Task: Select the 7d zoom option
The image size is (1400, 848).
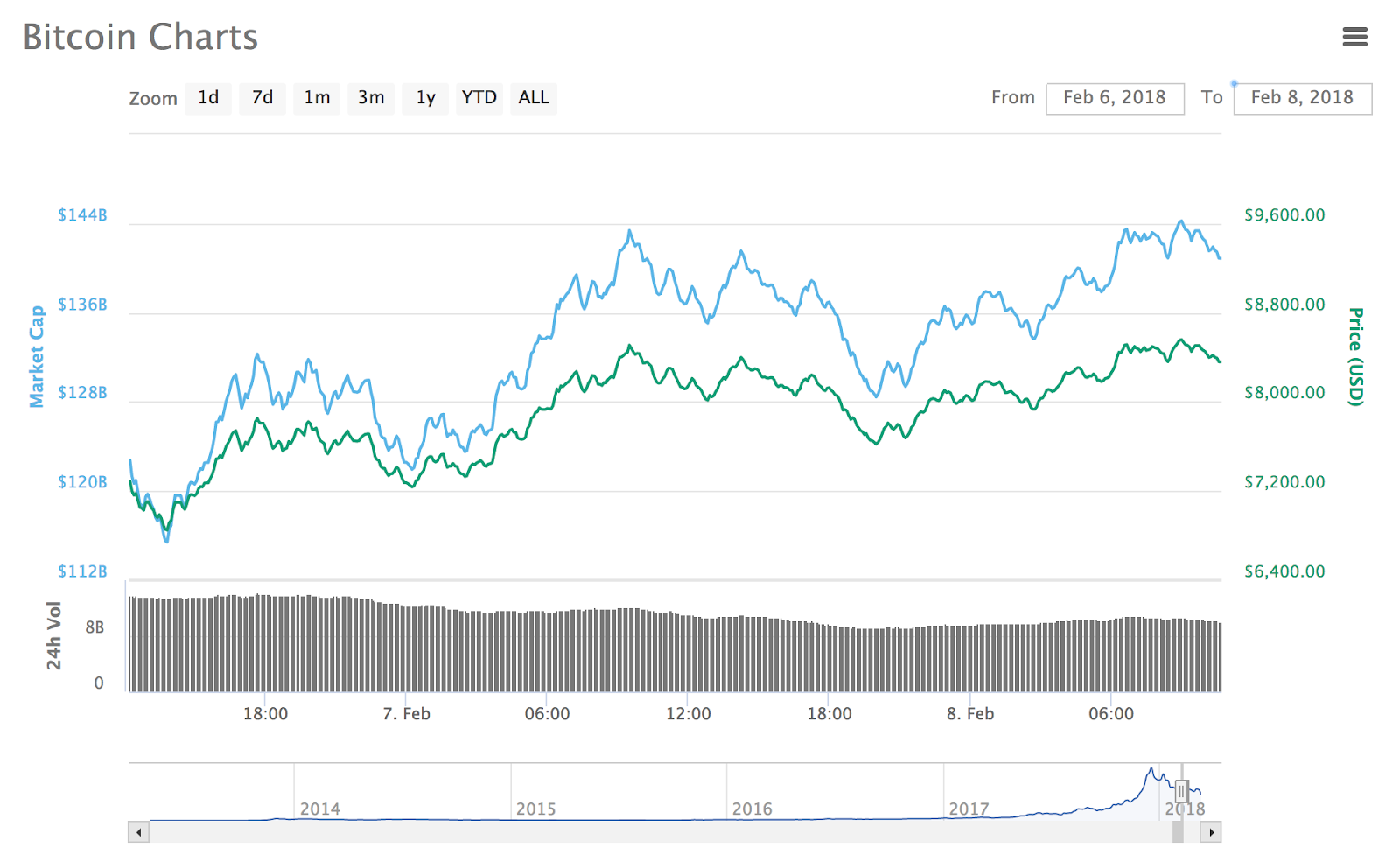Action: (262, 98)
